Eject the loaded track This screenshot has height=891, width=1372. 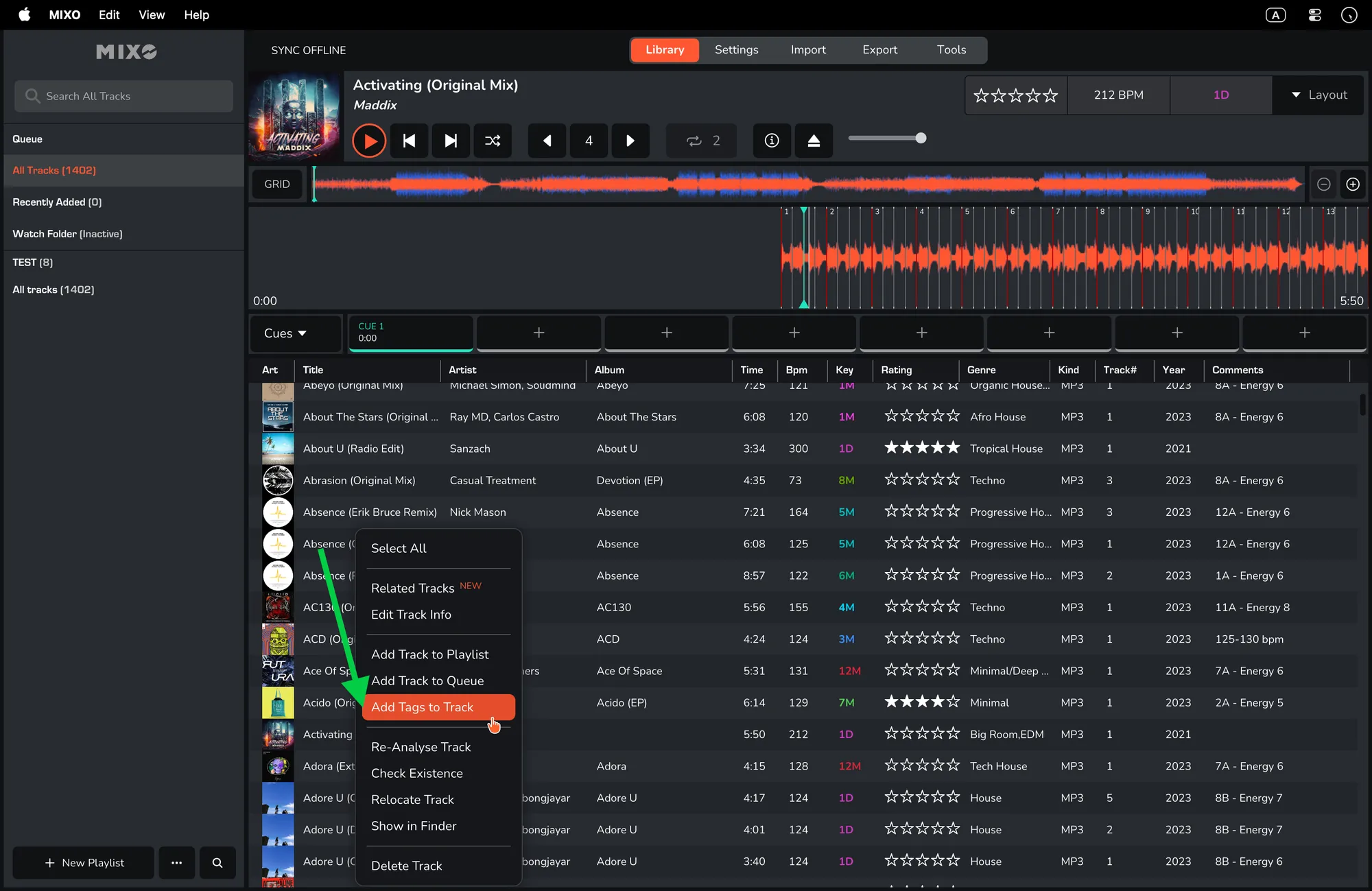(x=814, y=141)
